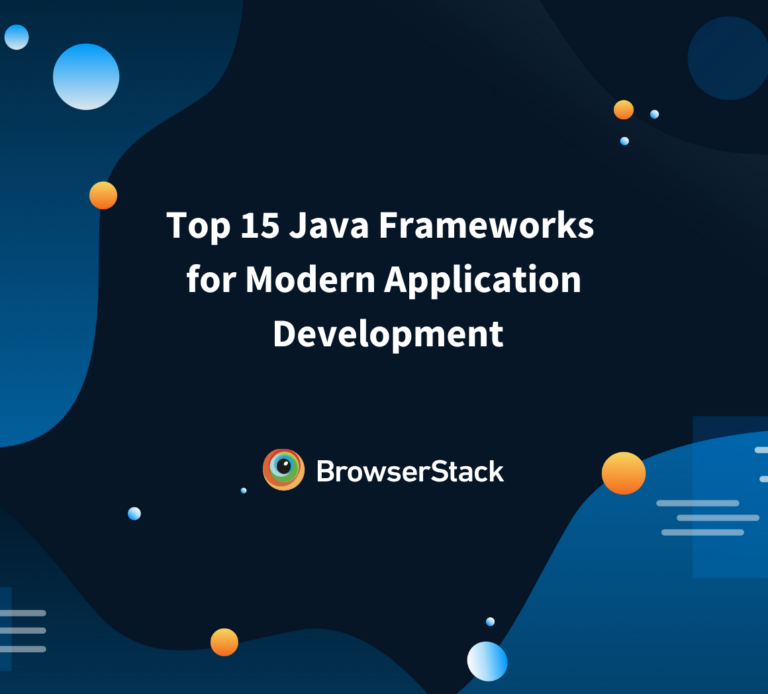Click the BrowserStack wordmark text
Viewport: 768px width, 694px height.
point(410,471)
